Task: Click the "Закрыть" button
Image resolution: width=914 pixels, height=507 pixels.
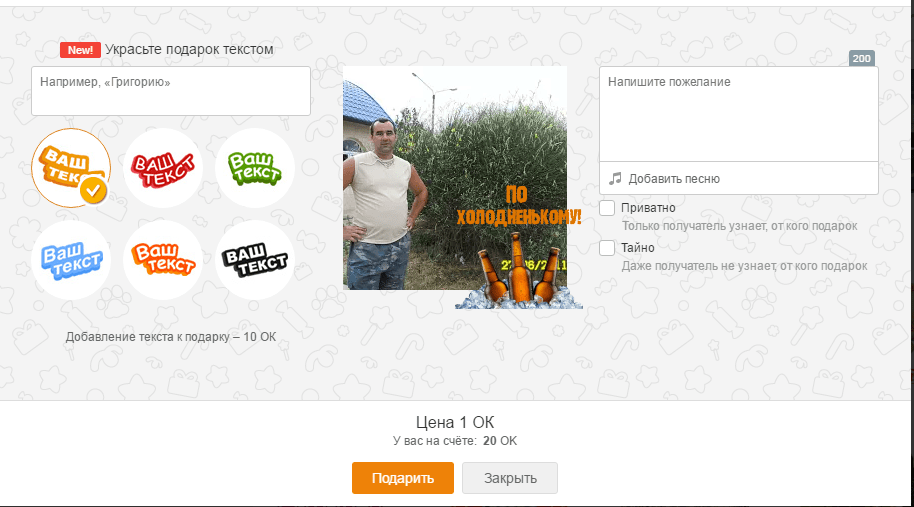Action: tap(510, 478)
